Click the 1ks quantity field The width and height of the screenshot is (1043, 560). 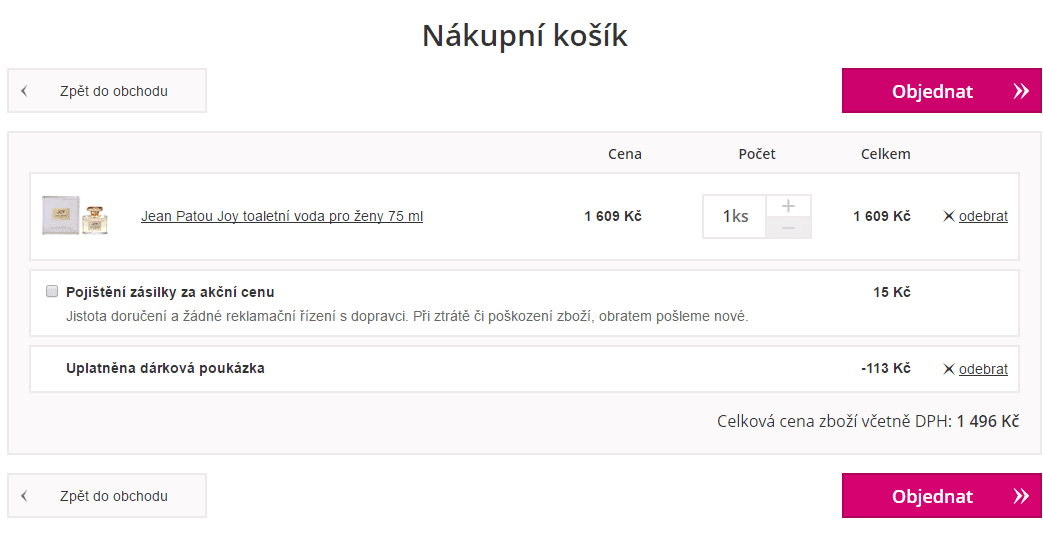[734, 216]
